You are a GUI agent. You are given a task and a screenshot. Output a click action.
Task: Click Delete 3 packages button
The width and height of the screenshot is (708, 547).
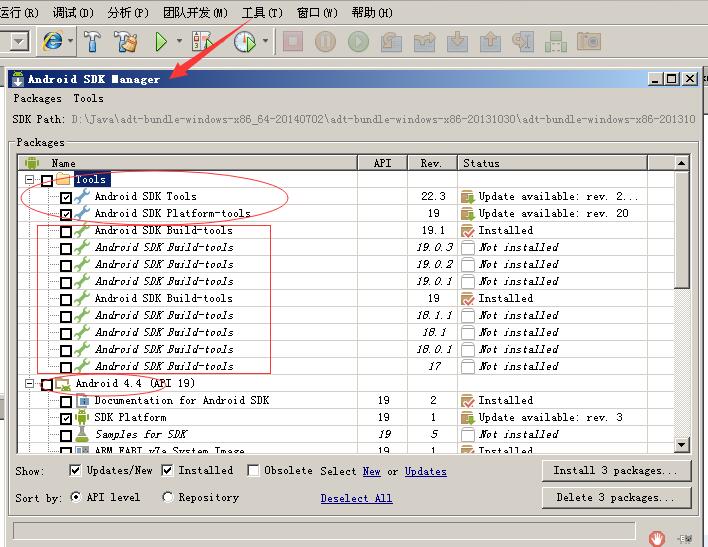616,498
